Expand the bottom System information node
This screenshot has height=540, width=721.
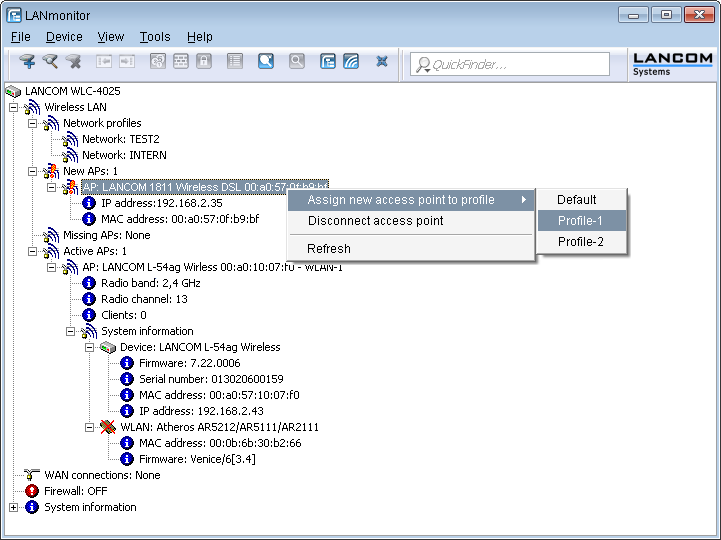[13, 507]
